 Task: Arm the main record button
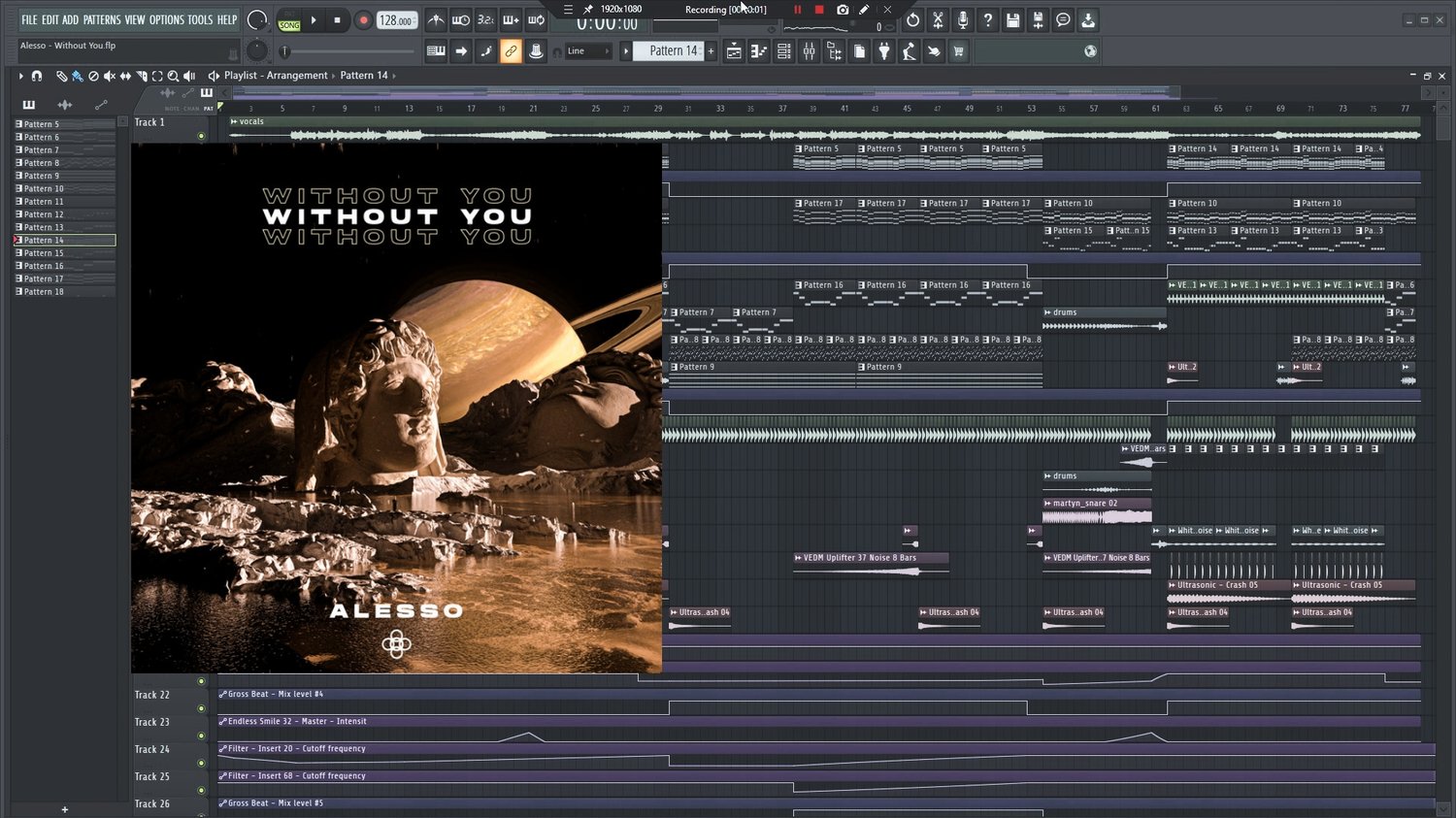point(363,19)
